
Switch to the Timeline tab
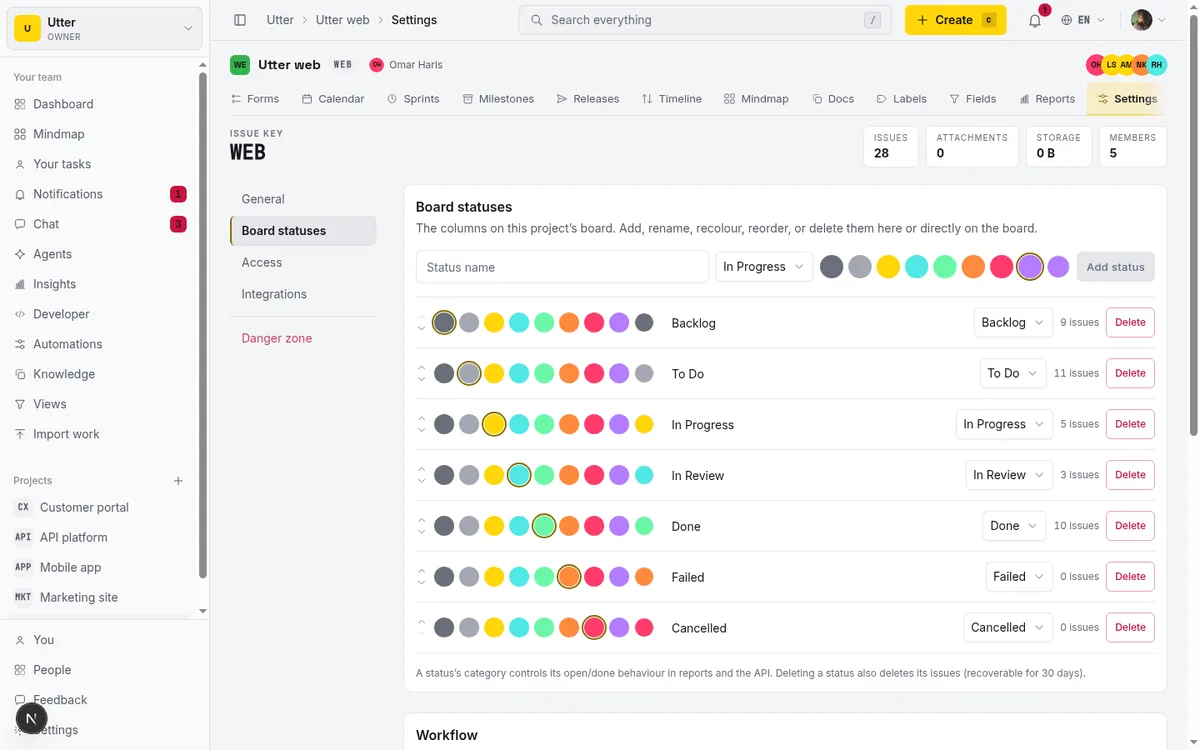pyautogui.click(x=672, y=99)
